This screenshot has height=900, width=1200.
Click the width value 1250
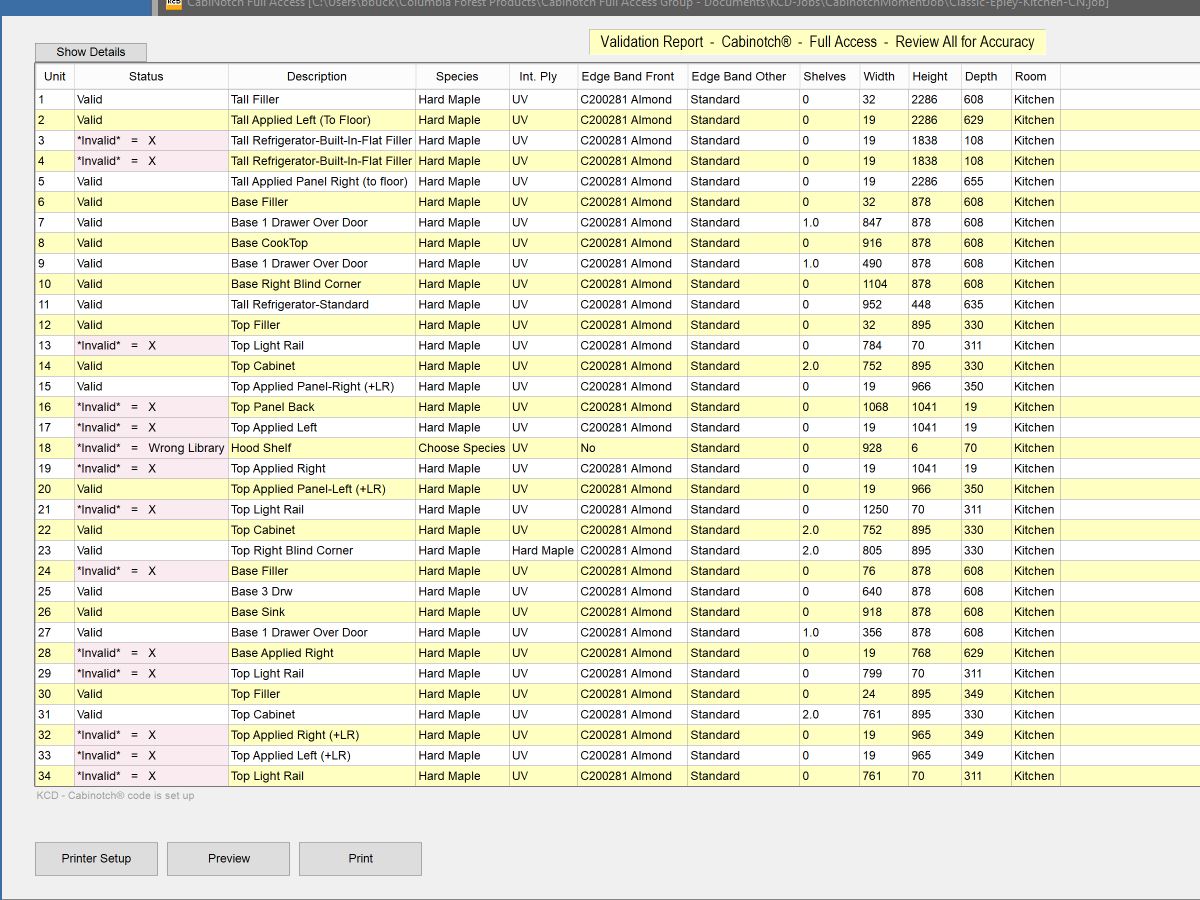(884, 510)
